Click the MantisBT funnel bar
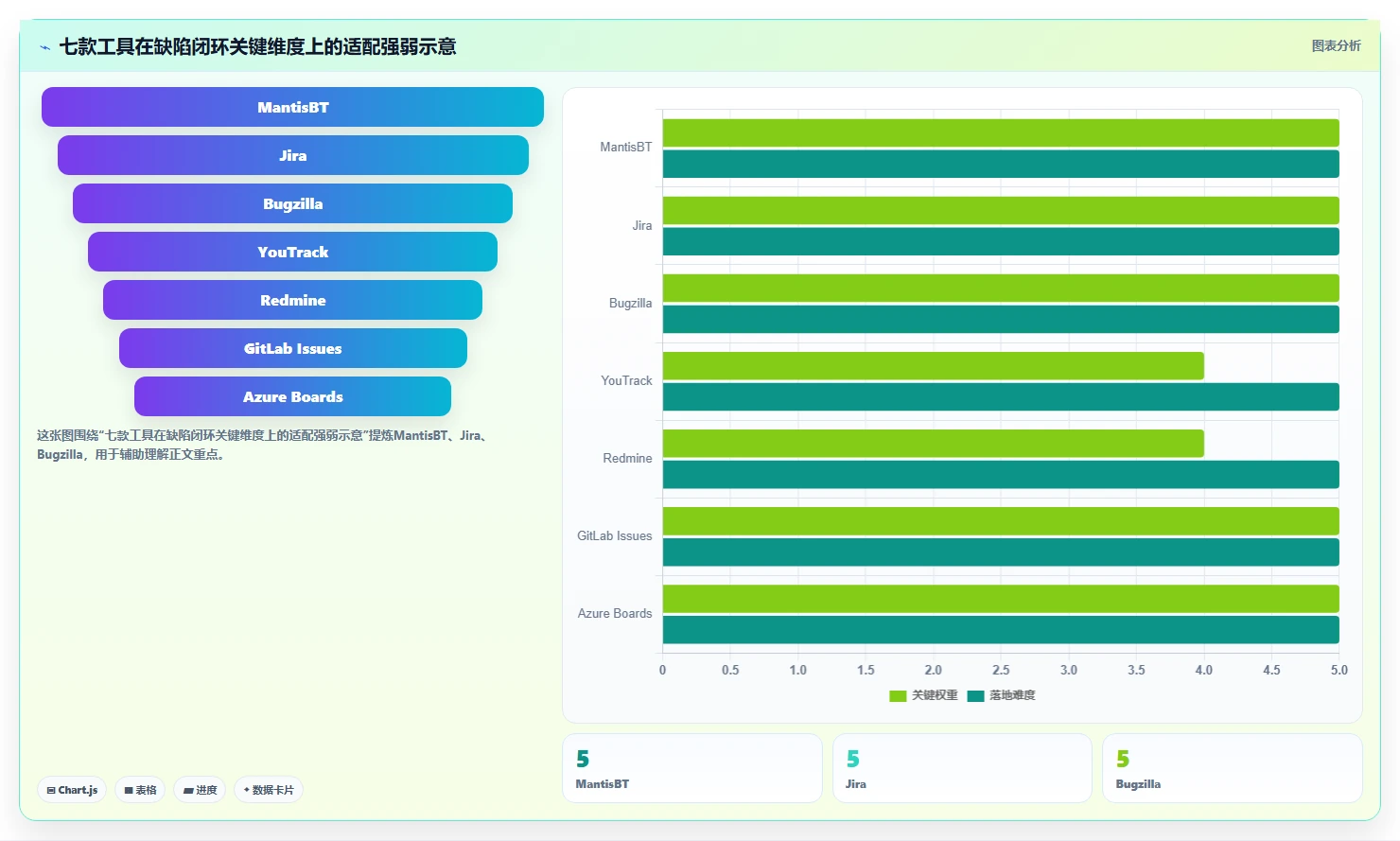 coord(292,107)
